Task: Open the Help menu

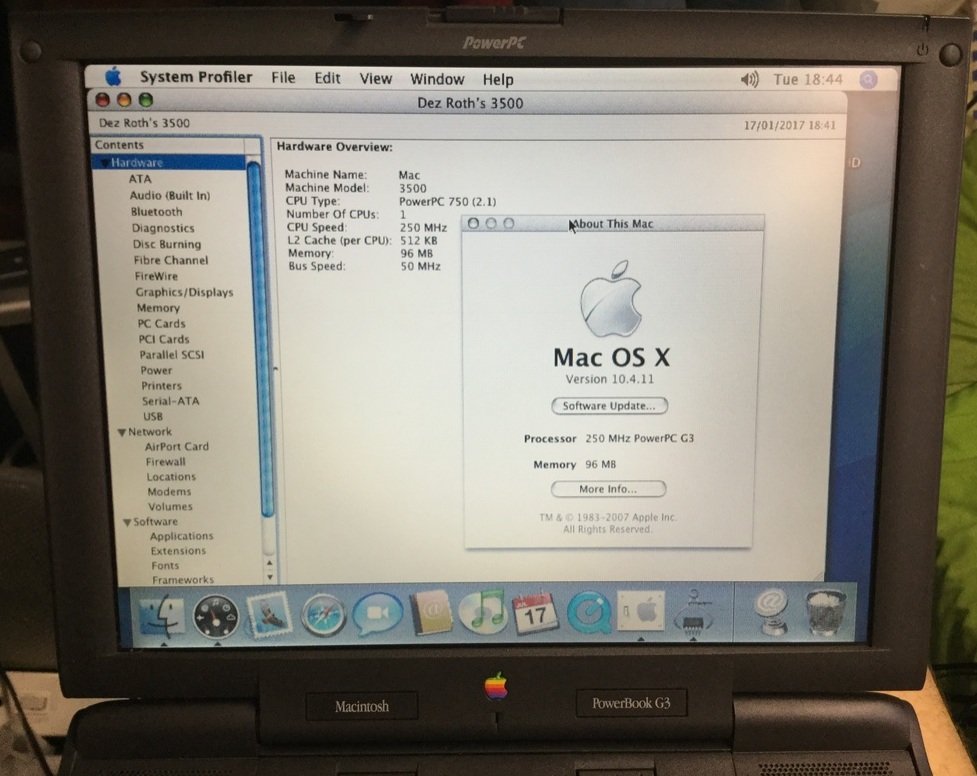Action: click(498, 80)
